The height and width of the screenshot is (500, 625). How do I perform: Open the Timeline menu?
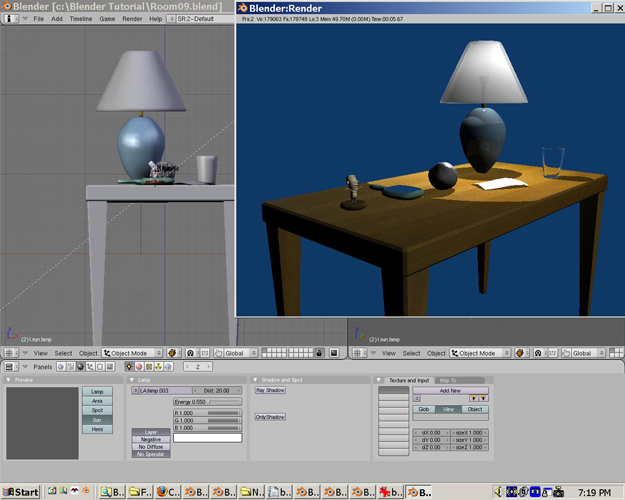coord(81,19)
